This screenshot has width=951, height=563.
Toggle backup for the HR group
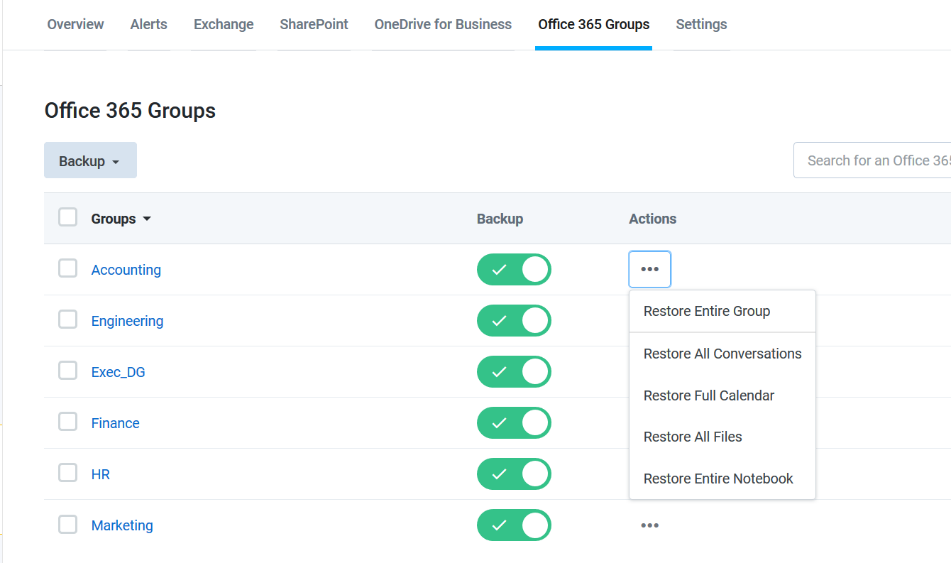514,474
